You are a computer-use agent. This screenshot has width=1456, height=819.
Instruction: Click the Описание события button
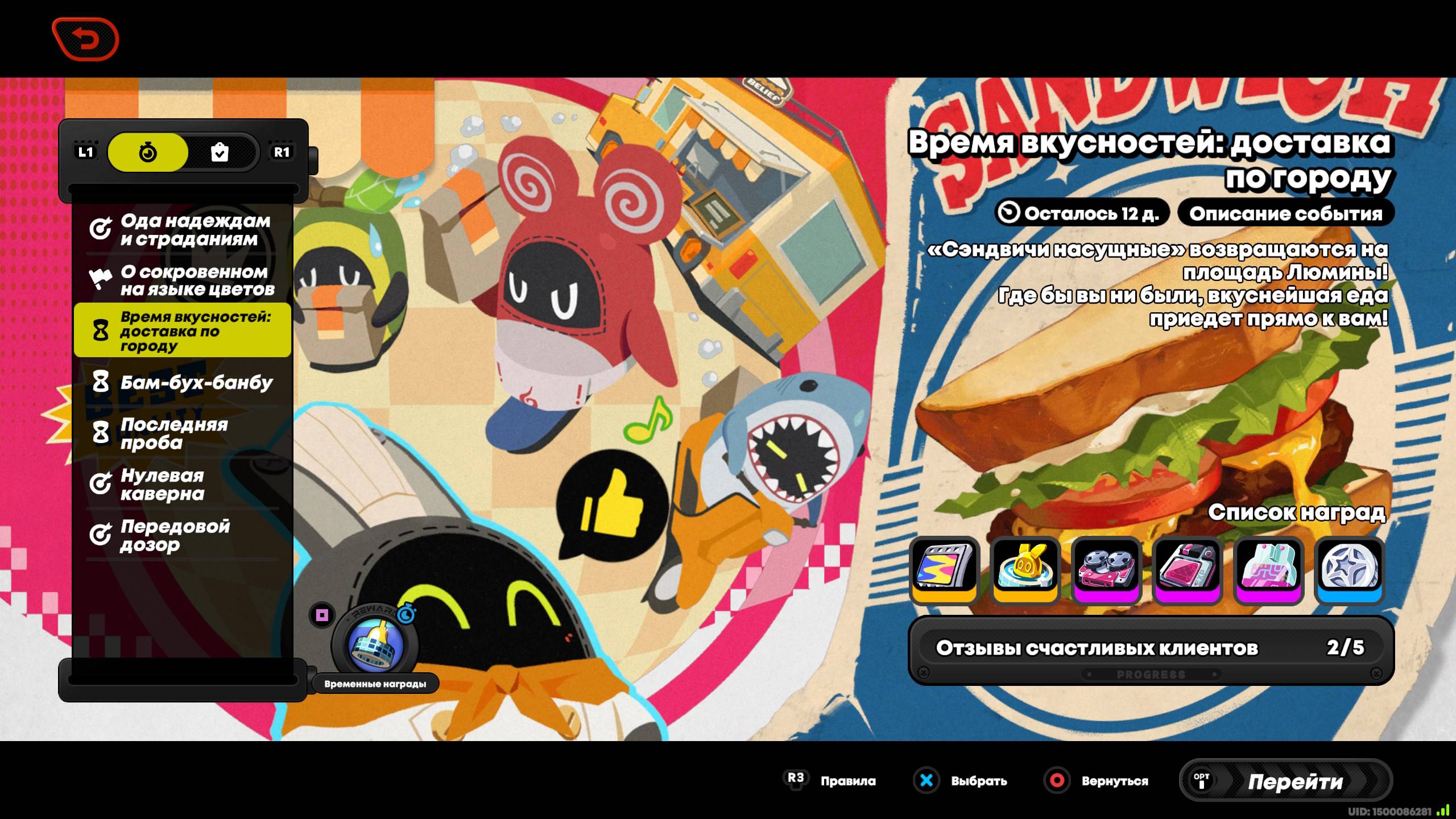tap(1285, 214)
